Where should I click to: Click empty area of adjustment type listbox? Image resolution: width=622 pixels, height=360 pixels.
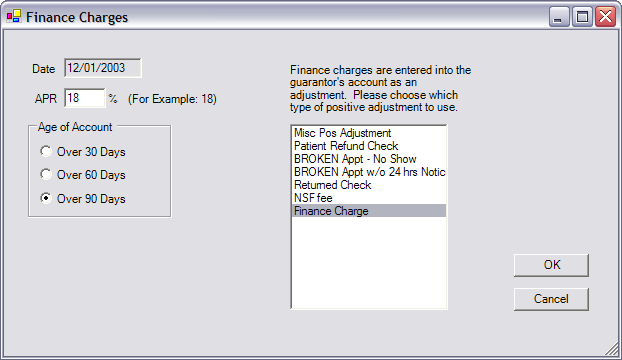369,262
